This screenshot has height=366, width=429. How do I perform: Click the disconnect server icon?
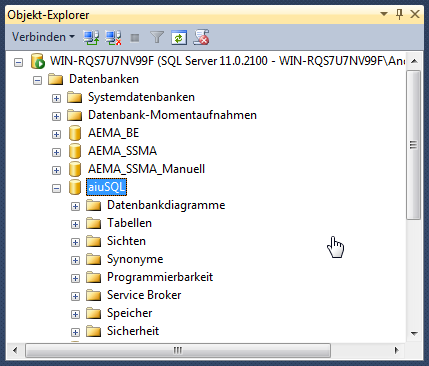click(x=113, y=37)
